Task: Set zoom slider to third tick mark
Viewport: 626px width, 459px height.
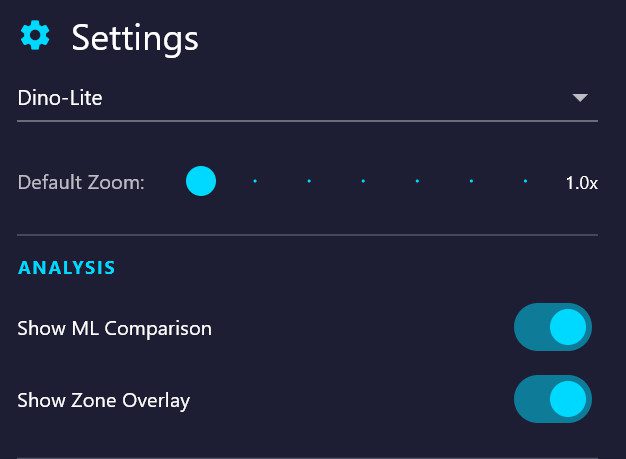Action: tap(309, 182)
